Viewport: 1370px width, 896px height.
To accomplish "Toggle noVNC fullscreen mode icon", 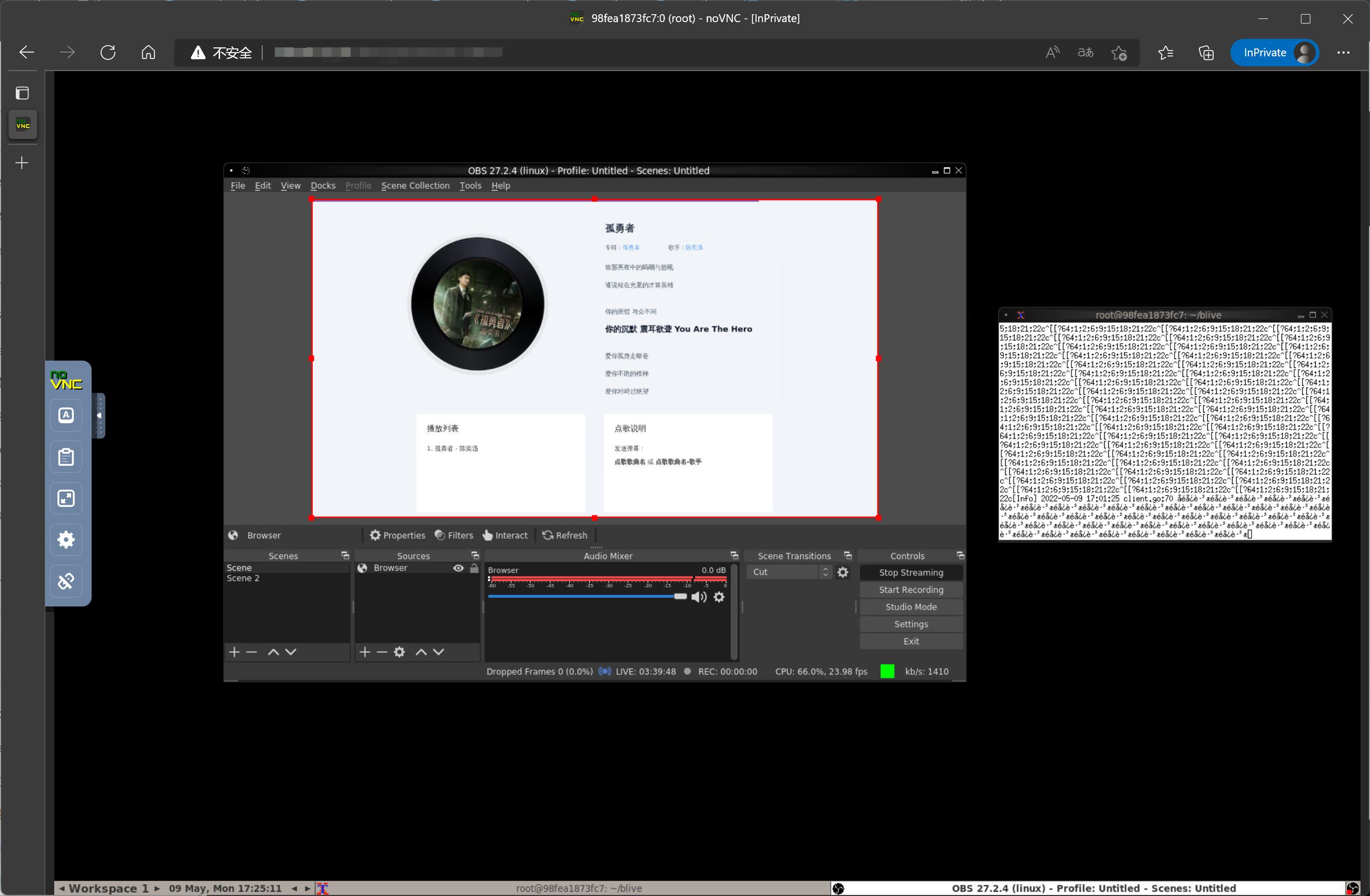I will click(x=66, y=499).
